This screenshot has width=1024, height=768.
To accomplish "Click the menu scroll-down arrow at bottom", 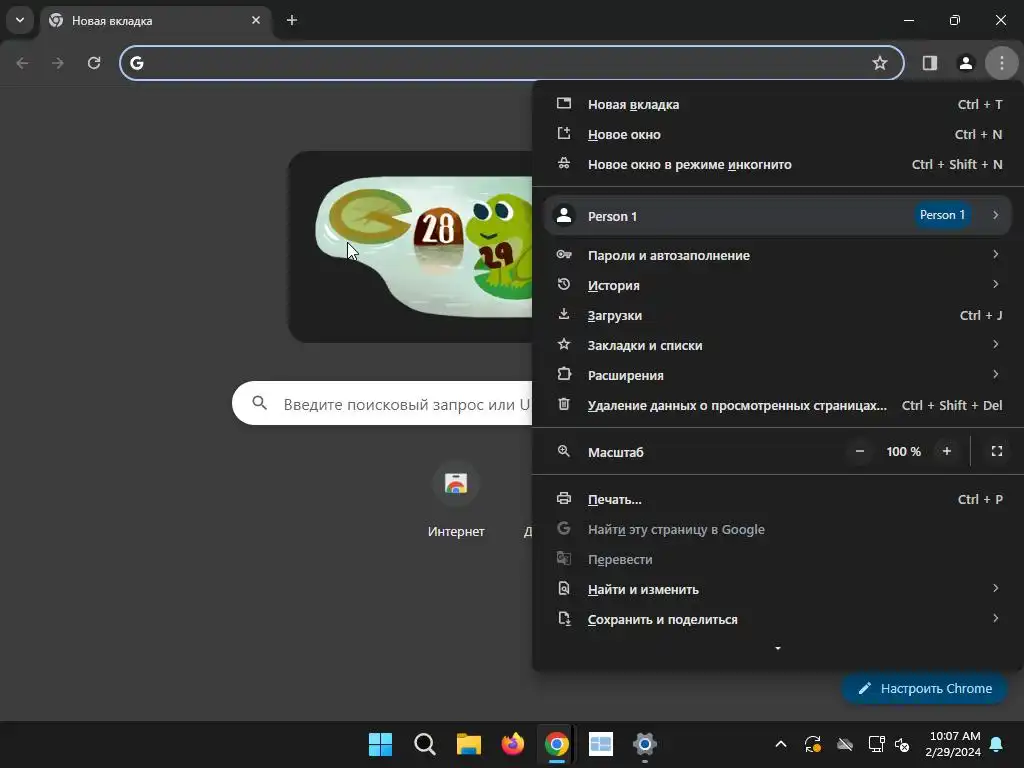I will pyautogui.click(x=777, y=648).
